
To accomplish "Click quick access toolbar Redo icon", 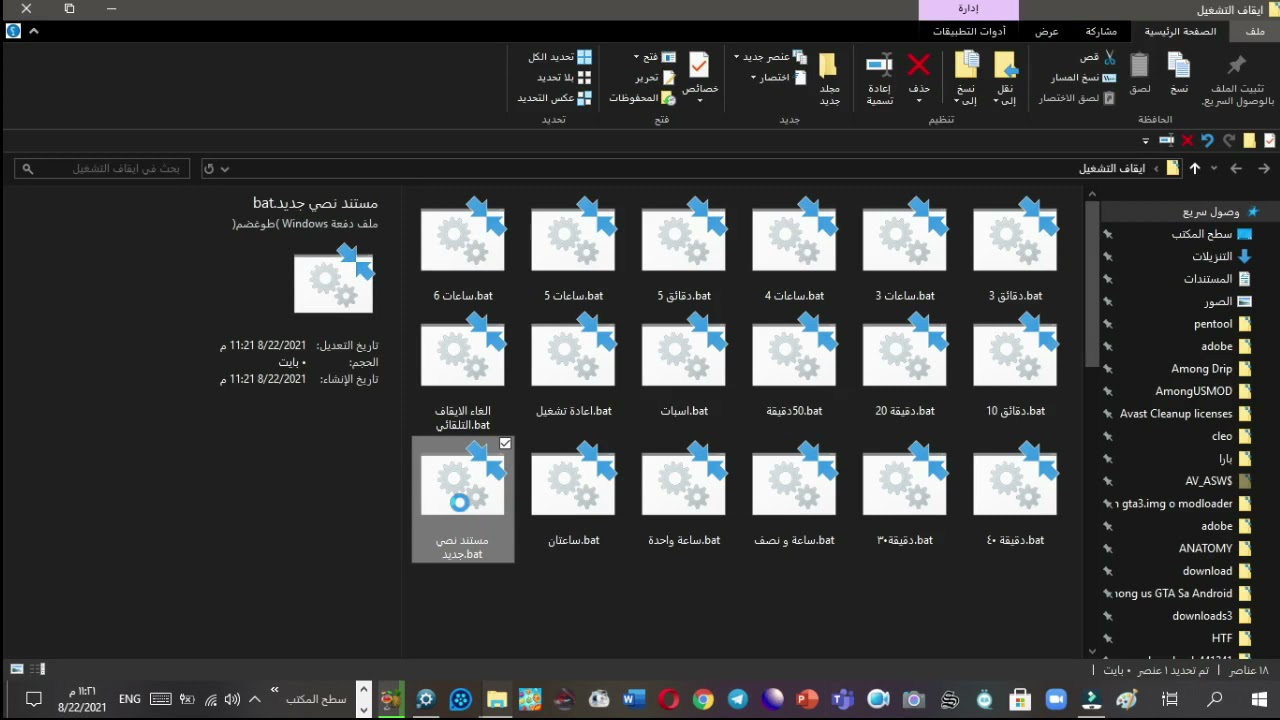I will click(1229, 141).
